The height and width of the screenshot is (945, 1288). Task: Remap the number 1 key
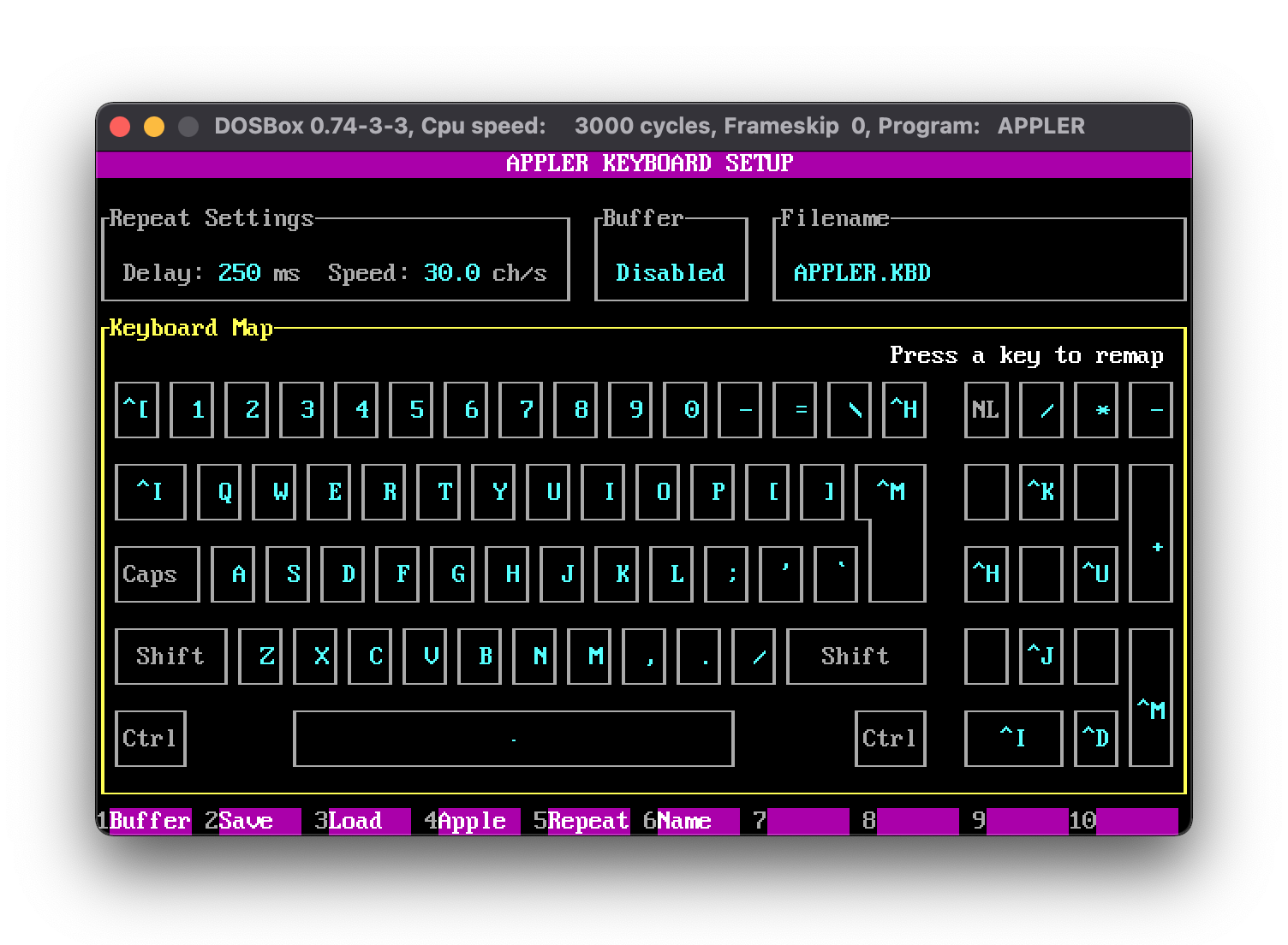click(x=192, y=410)
